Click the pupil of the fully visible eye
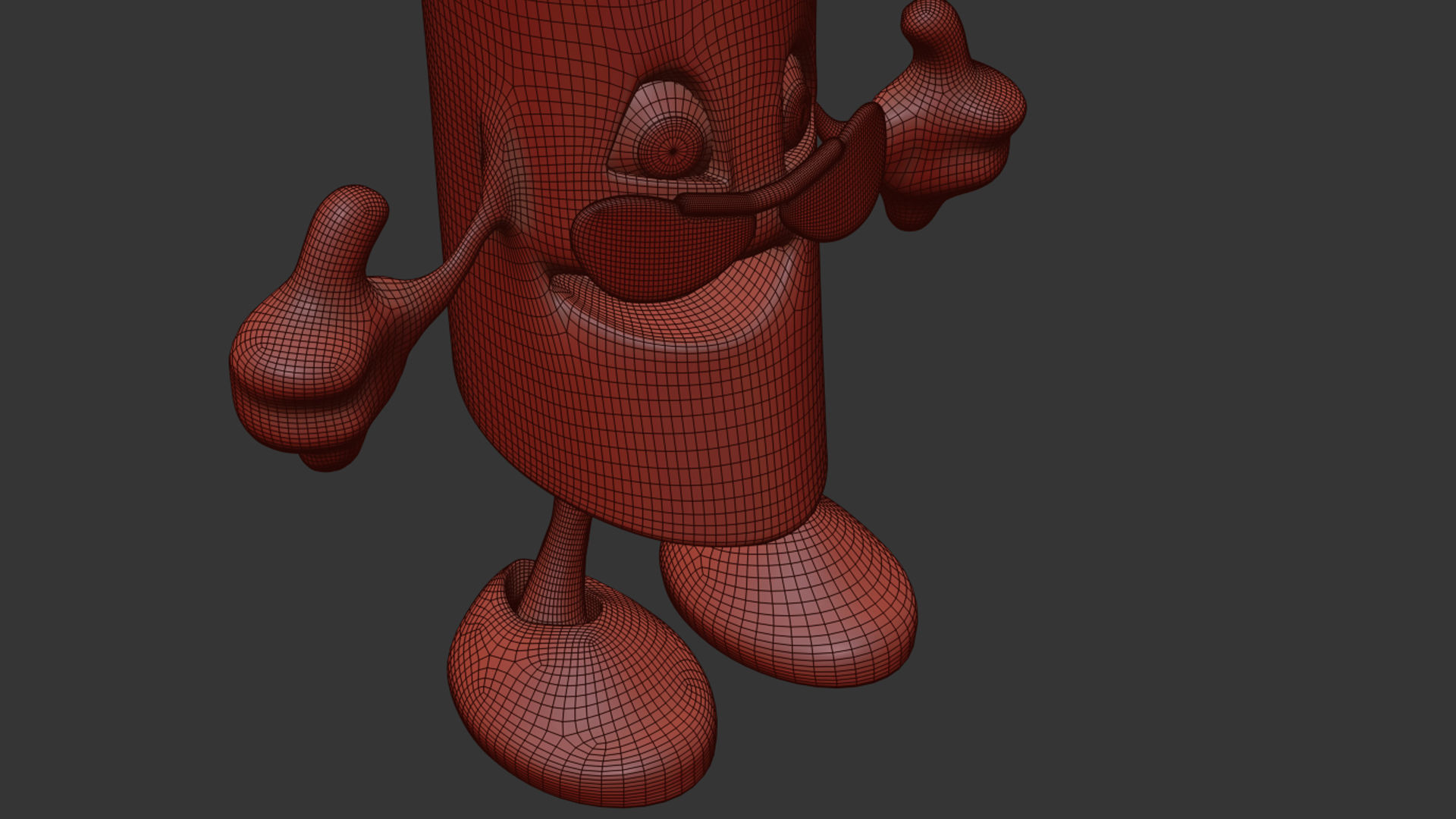The image size is (1456, 819). coord(673,149)
